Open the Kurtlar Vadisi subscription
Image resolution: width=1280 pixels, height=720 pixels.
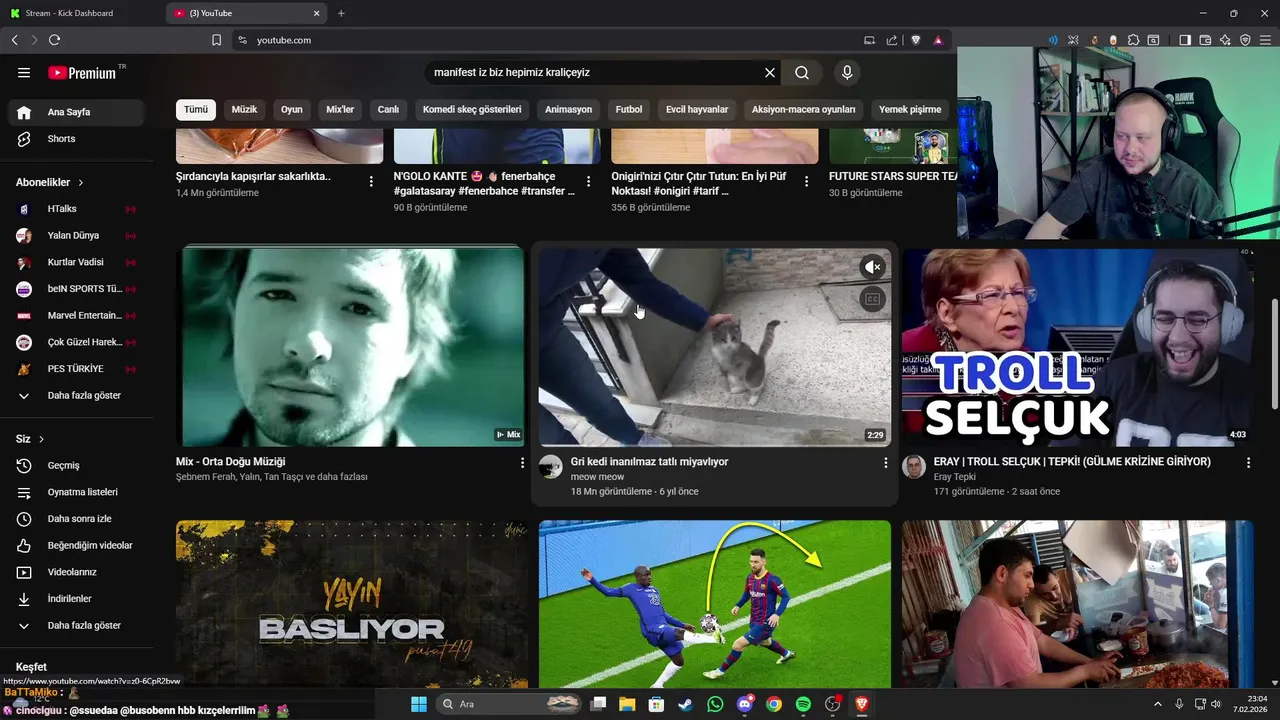76,262
